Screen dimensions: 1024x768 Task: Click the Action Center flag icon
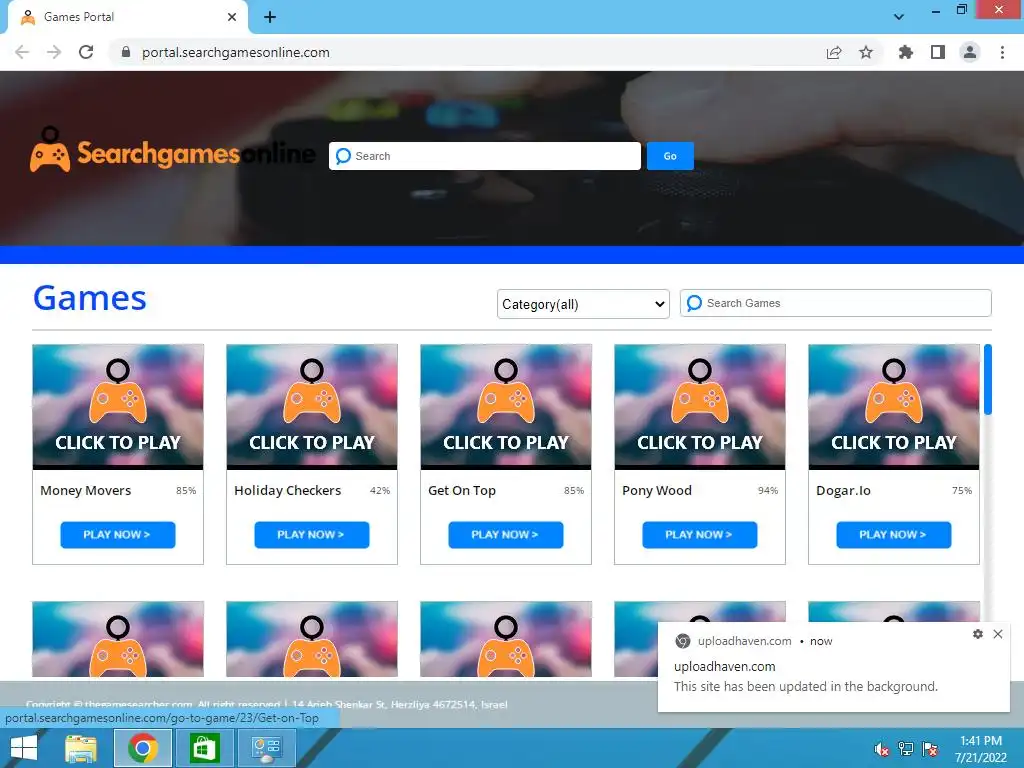930,749
